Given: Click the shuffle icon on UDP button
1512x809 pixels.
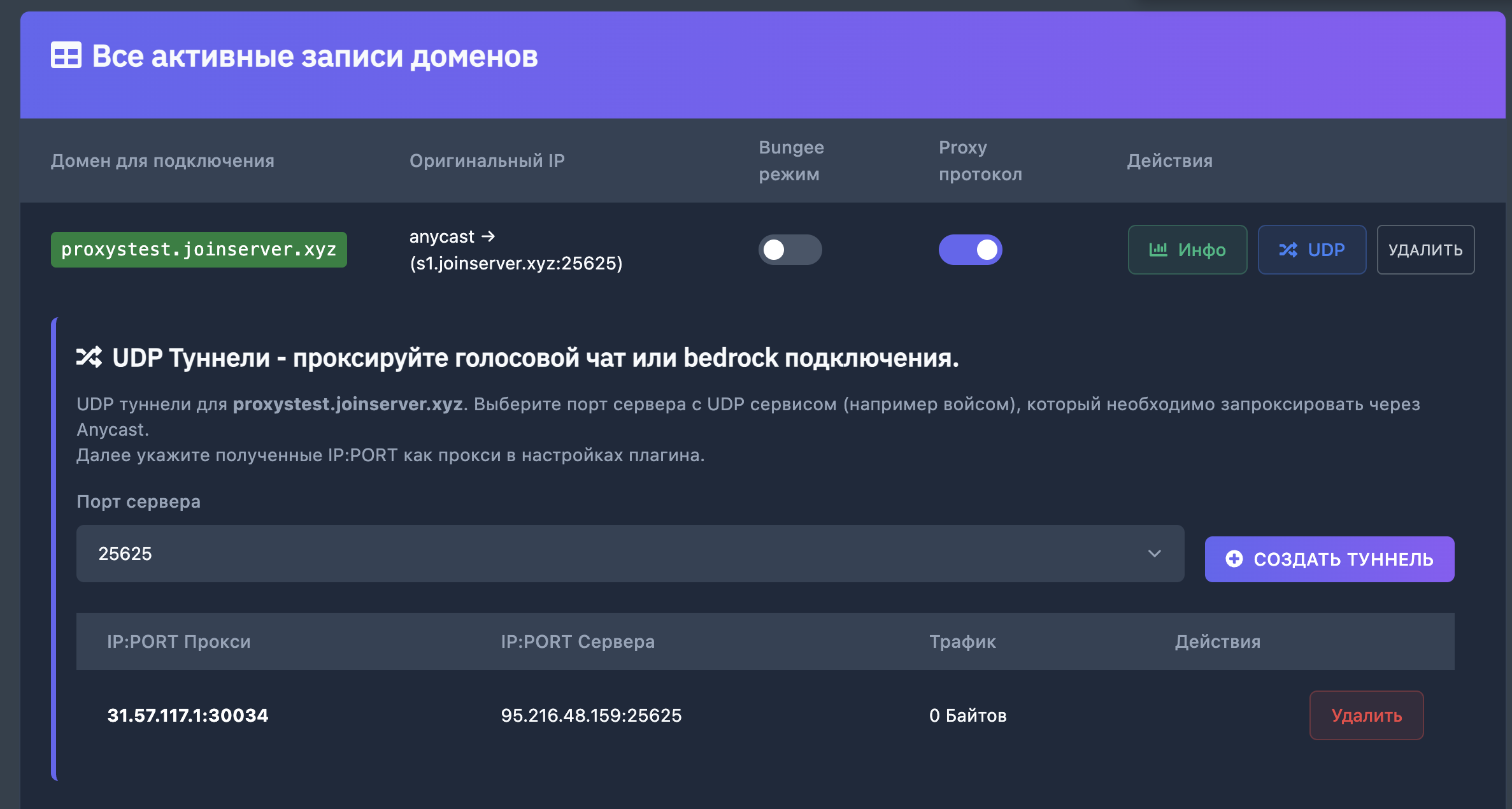Looking at the screenshot, I should pyautogui.click(x=1288, y=250).
